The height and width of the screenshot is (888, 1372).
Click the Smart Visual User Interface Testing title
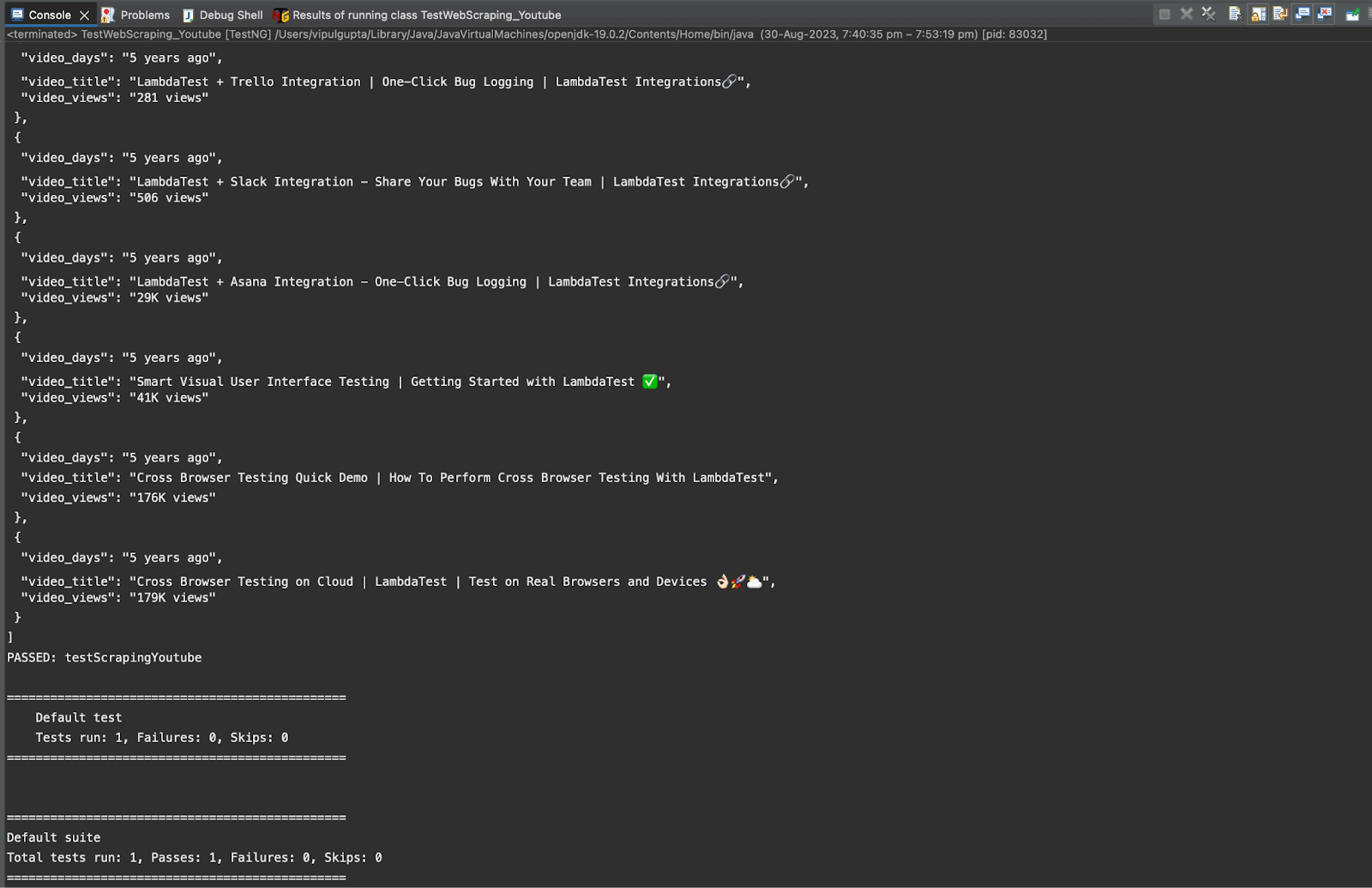346,382
